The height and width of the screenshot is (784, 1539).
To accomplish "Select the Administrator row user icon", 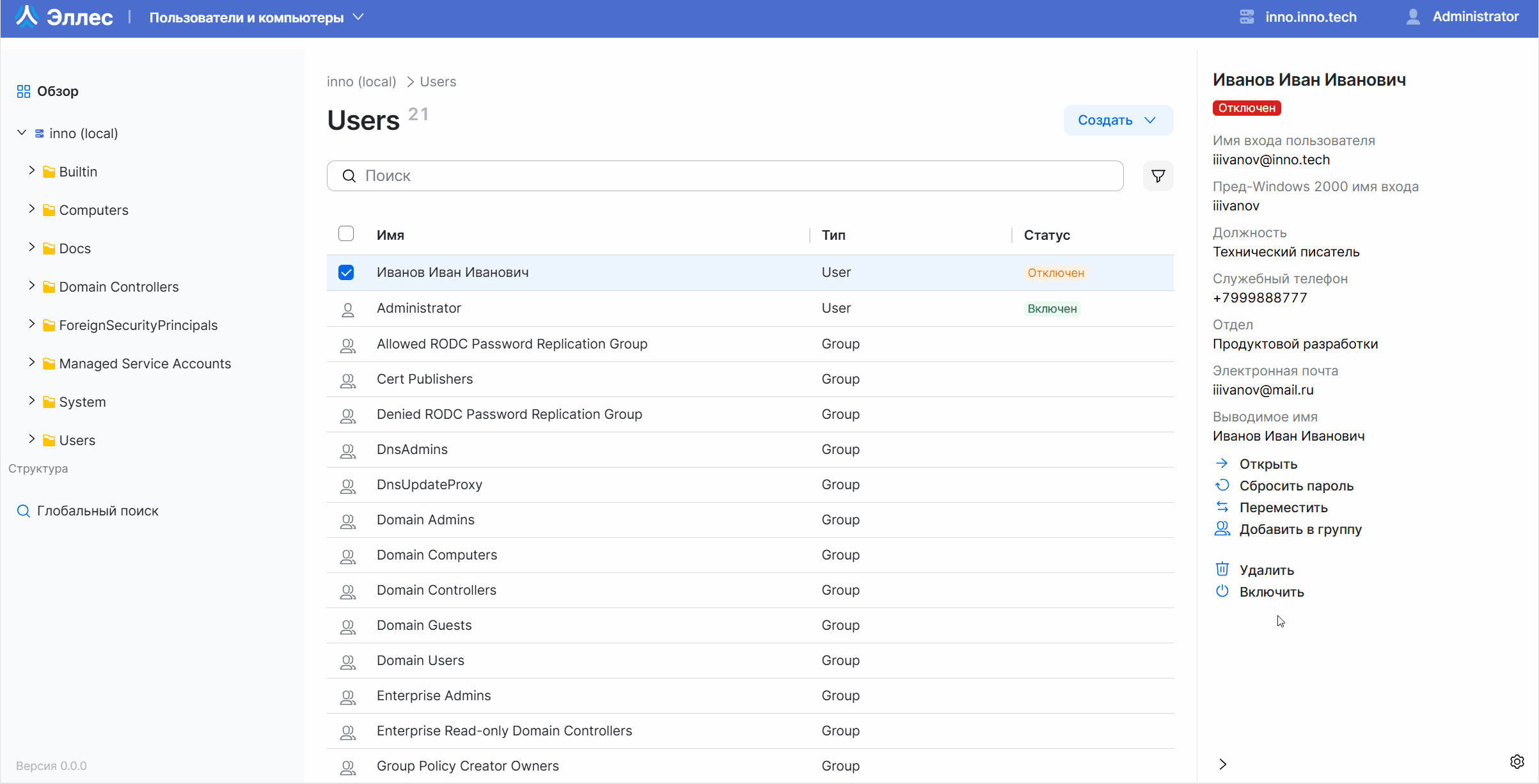I will 347,310.
